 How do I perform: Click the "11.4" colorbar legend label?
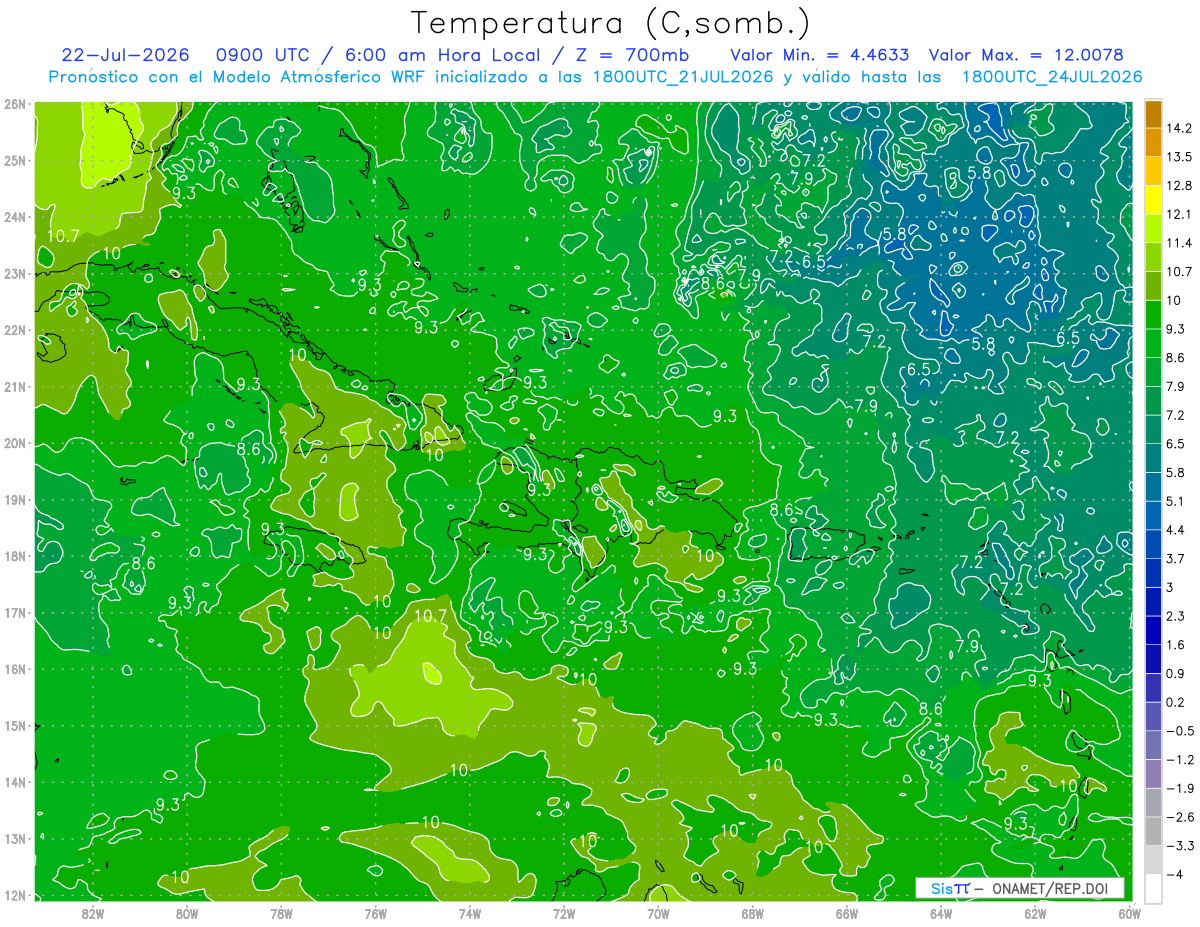pos(1178,243)
